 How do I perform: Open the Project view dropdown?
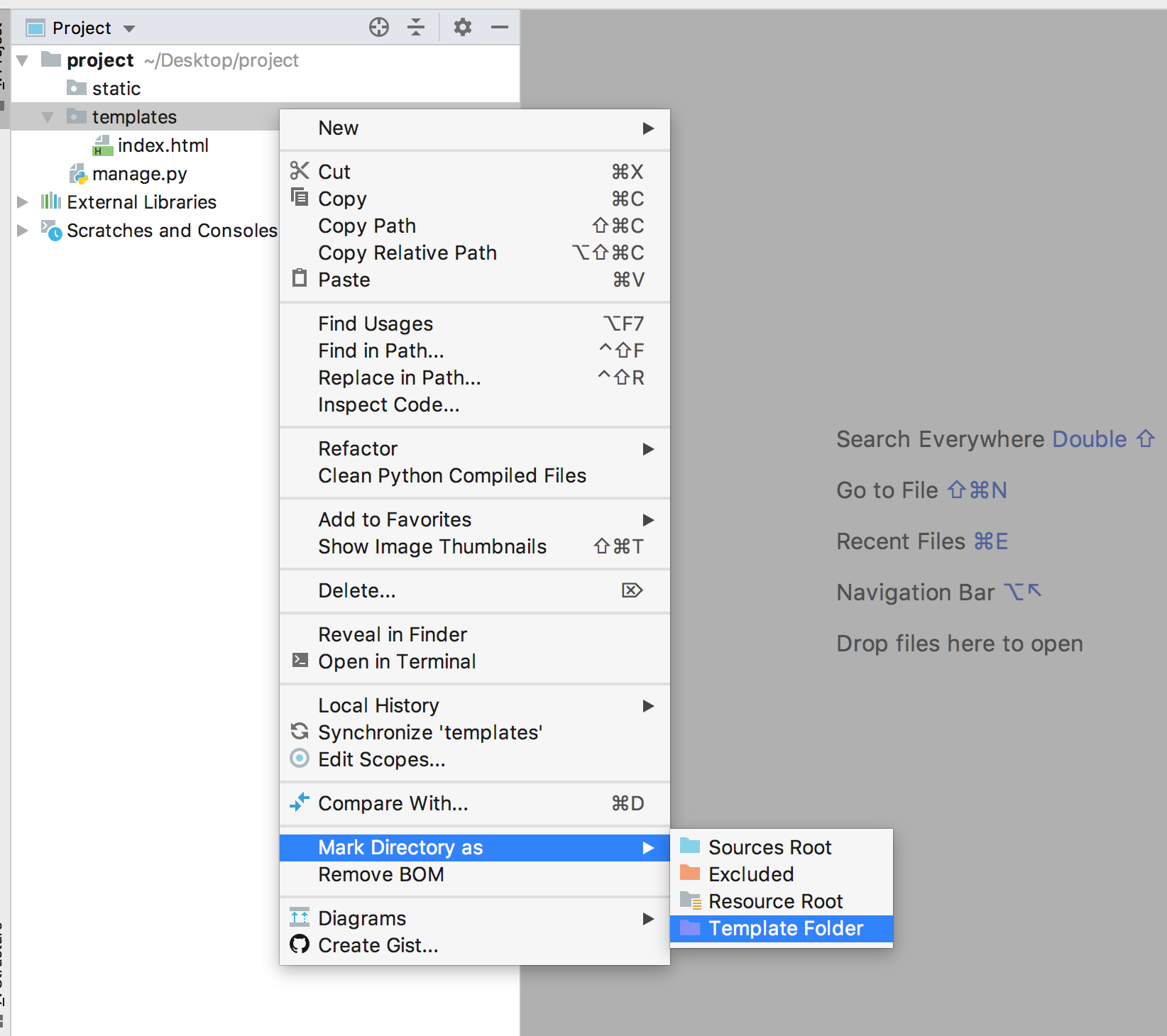(128, 28)
